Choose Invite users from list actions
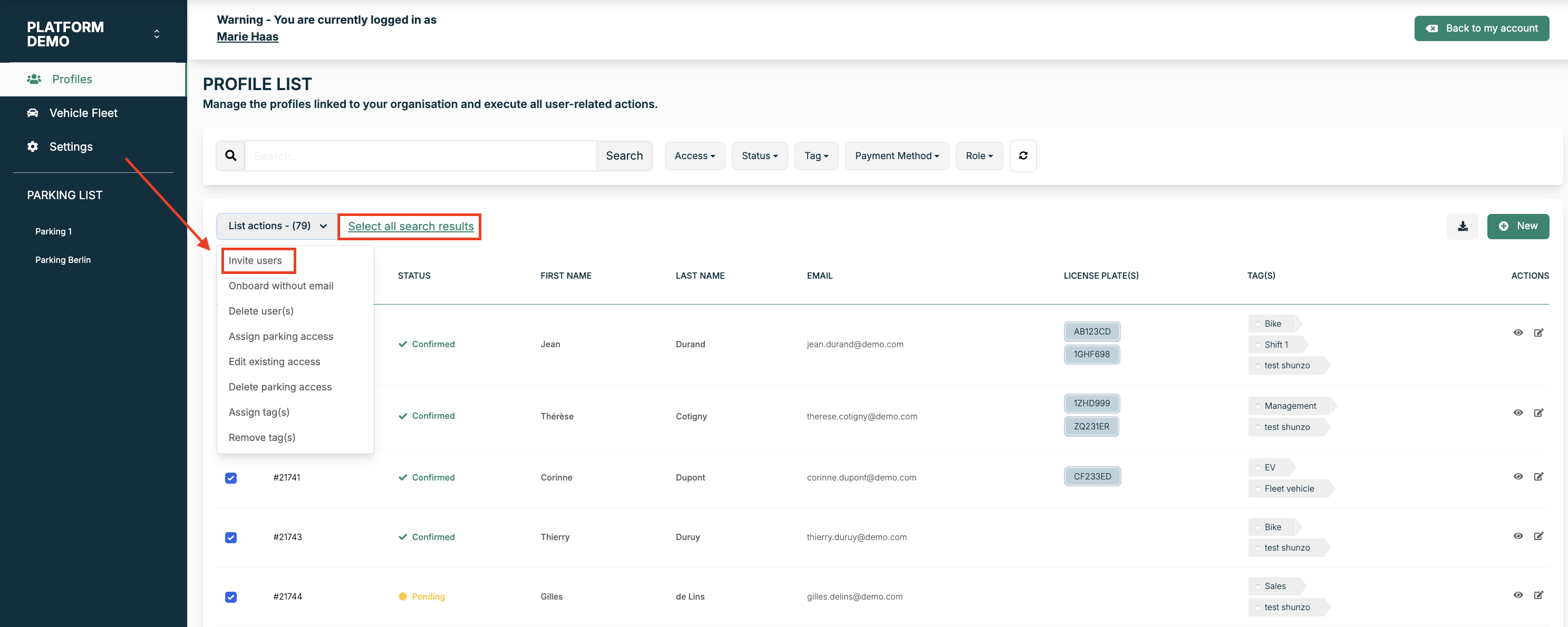Viewport: 1568px width, 627px height. (x=255, y=260)
